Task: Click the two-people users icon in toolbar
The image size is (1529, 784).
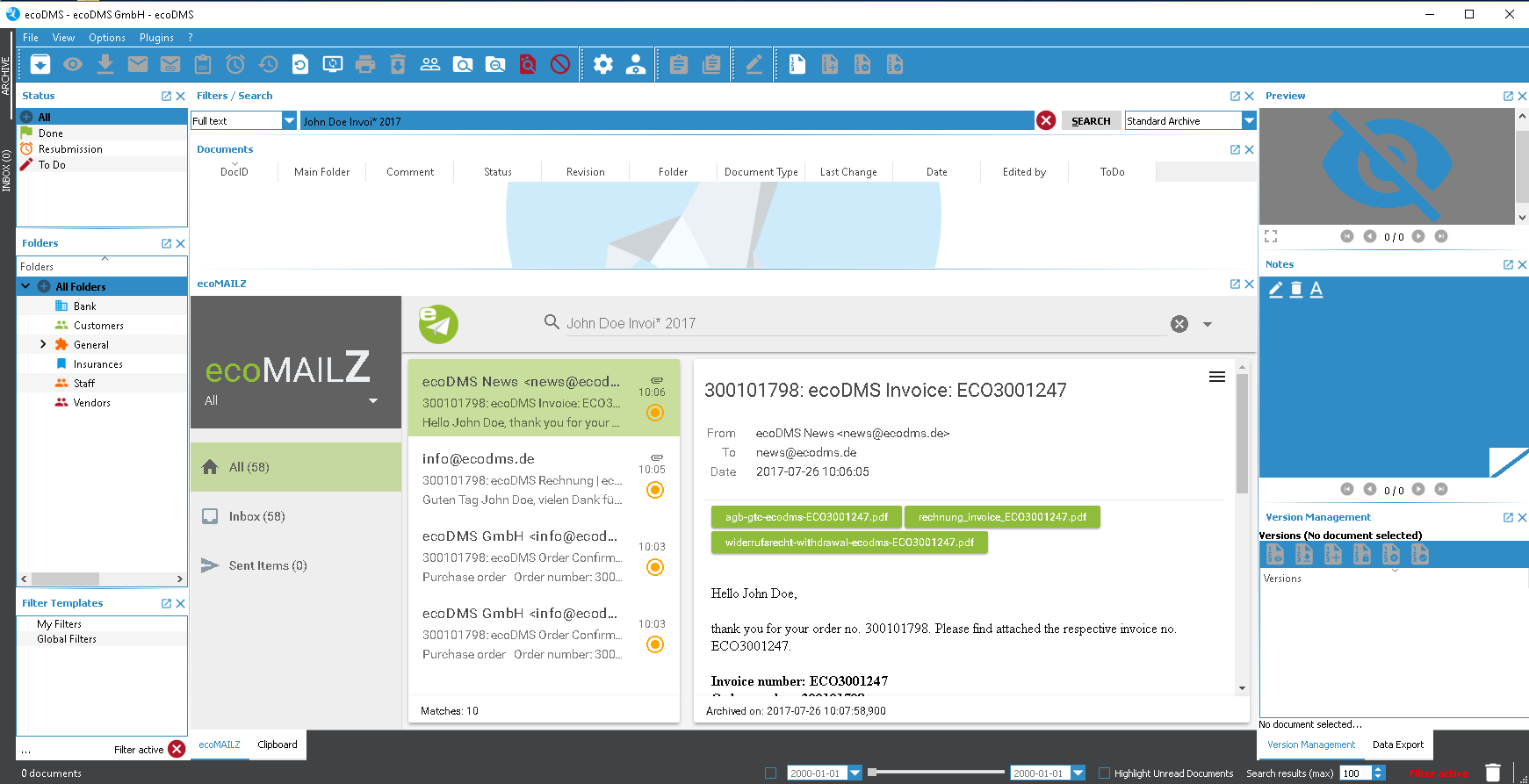Action: pos(430,64)
